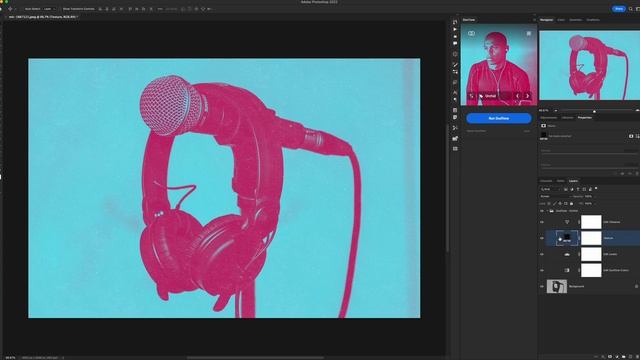This screenshot has width=640, height=360.
Task: Click the Masks icon in Properties panel
Action: pos(543,126)
